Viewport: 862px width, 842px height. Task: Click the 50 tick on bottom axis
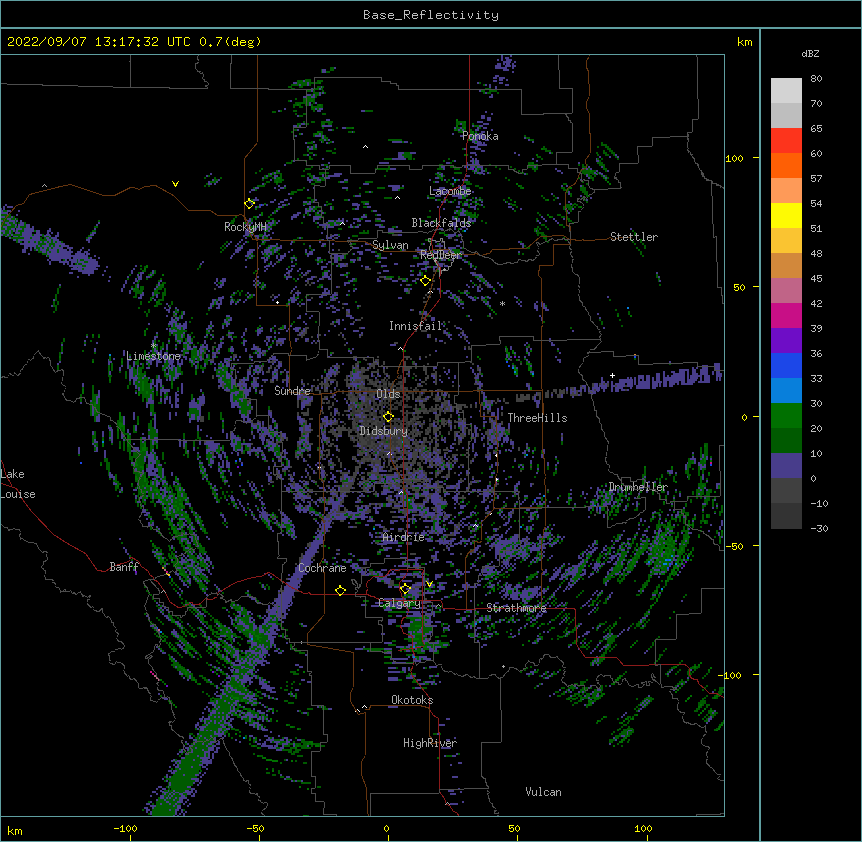tap(515, 828)
